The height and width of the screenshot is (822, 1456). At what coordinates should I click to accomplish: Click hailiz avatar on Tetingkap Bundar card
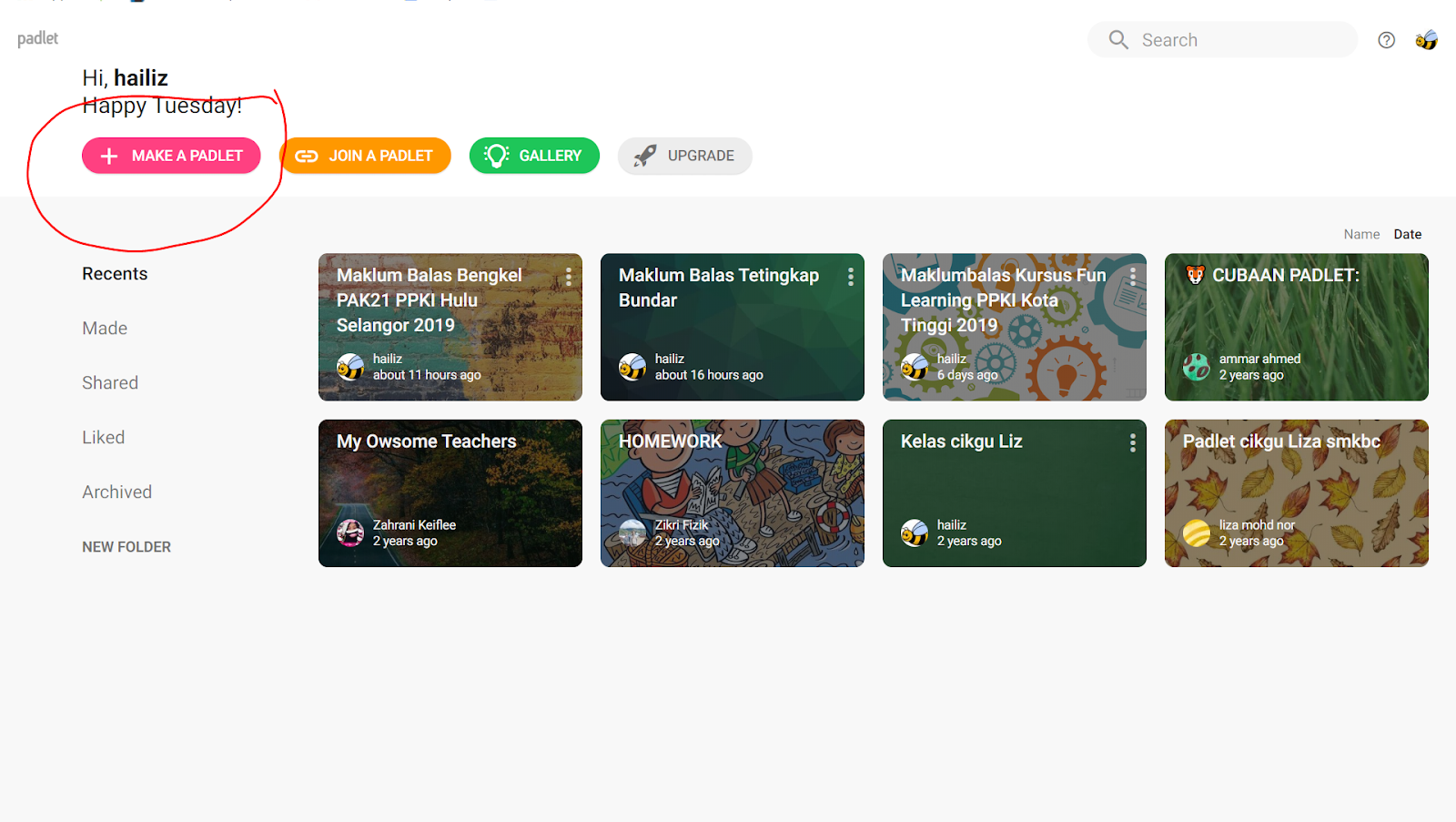point(632,367)
